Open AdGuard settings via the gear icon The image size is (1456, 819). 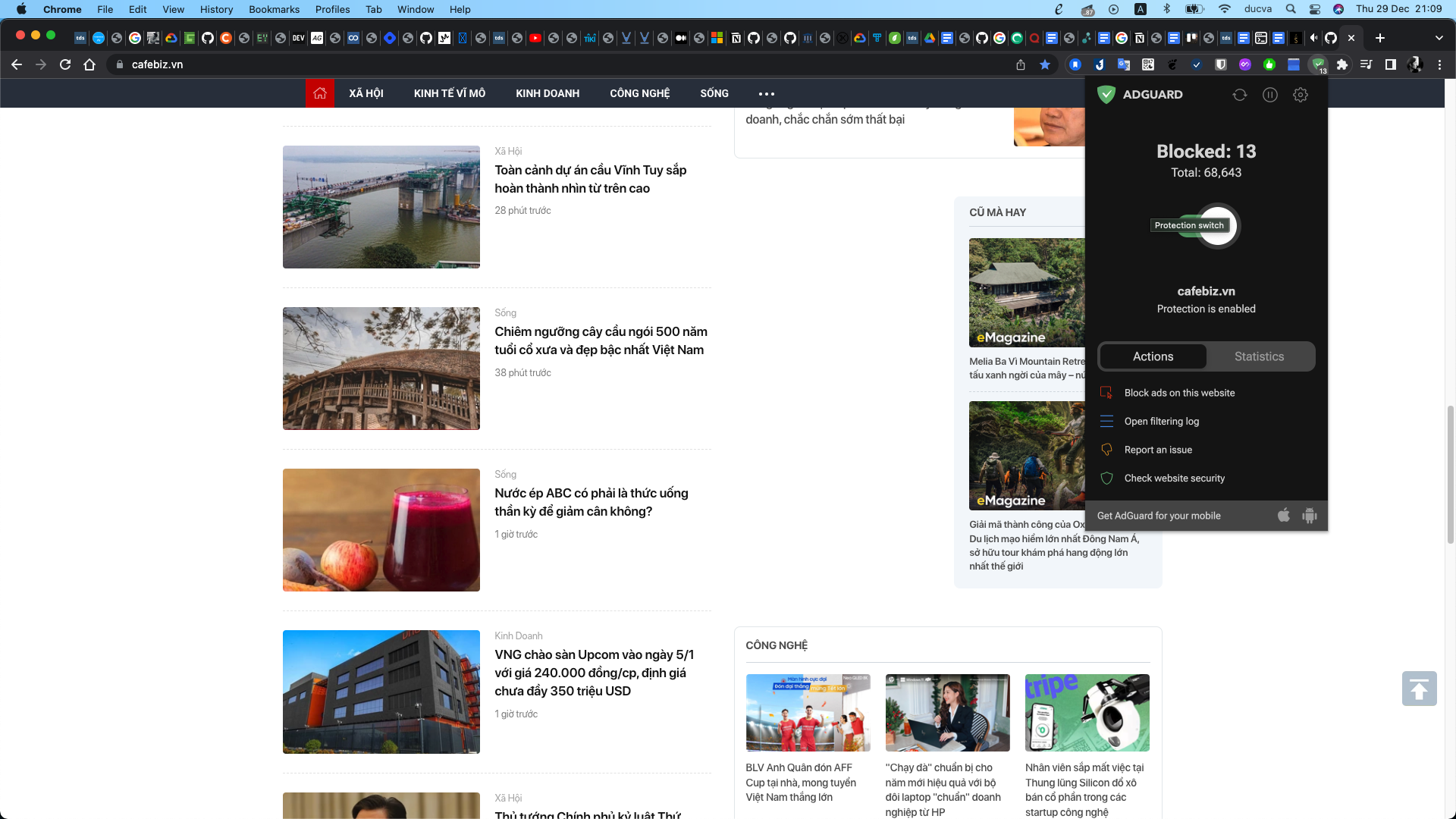(1301, 94)
